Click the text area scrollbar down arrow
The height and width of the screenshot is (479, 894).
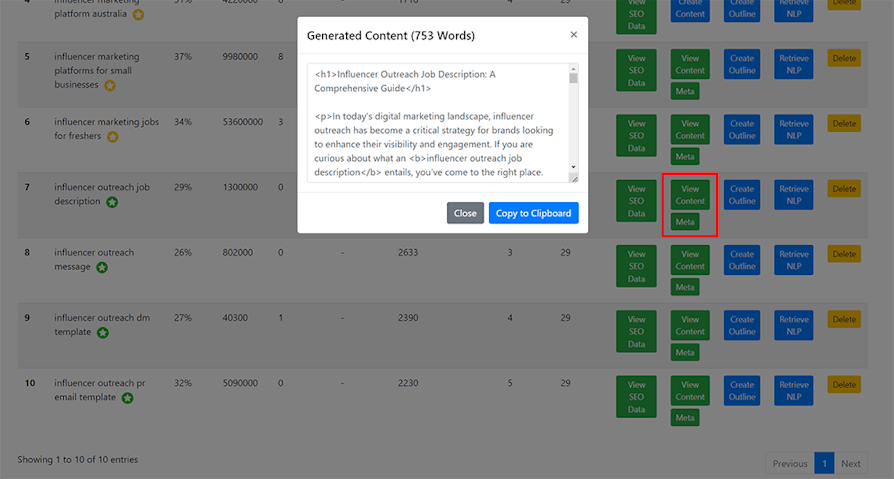(x=573, y=167)
